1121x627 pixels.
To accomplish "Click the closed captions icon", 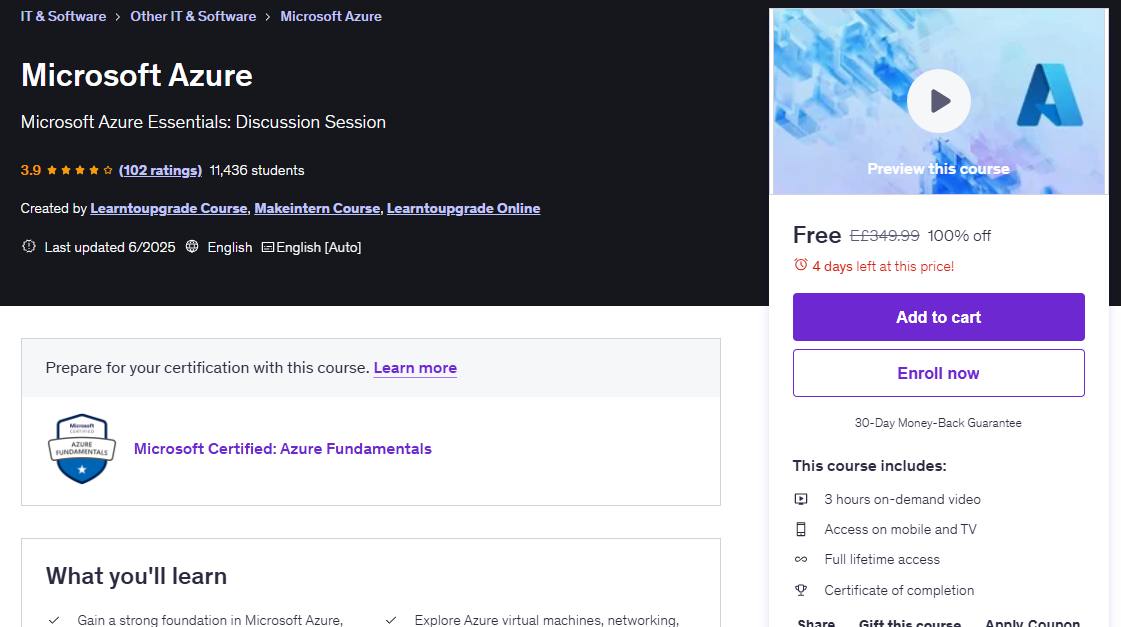I will (x=267, y=247).
